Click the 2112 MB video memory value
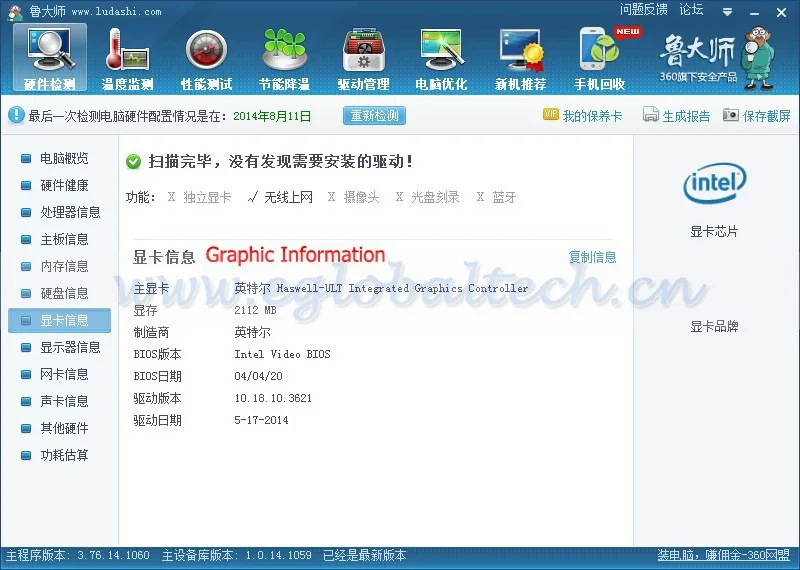800x570 pixels. click(x=255, y=310)
